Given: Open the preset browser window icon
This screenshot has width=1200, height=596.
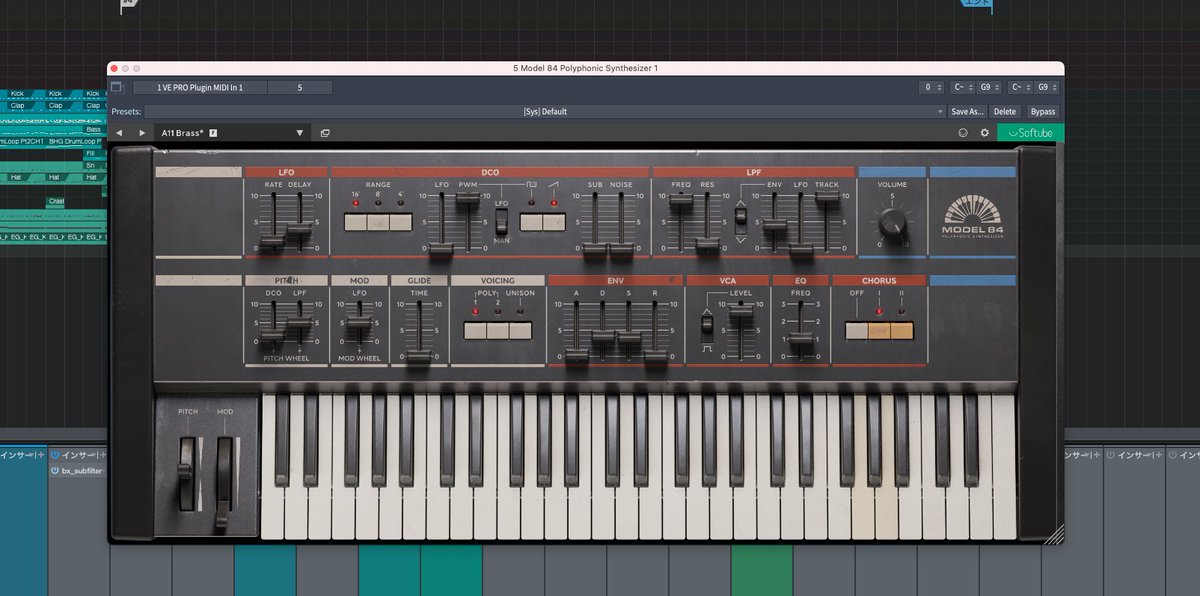Looking at the screenshot, I should pos(325,132).
